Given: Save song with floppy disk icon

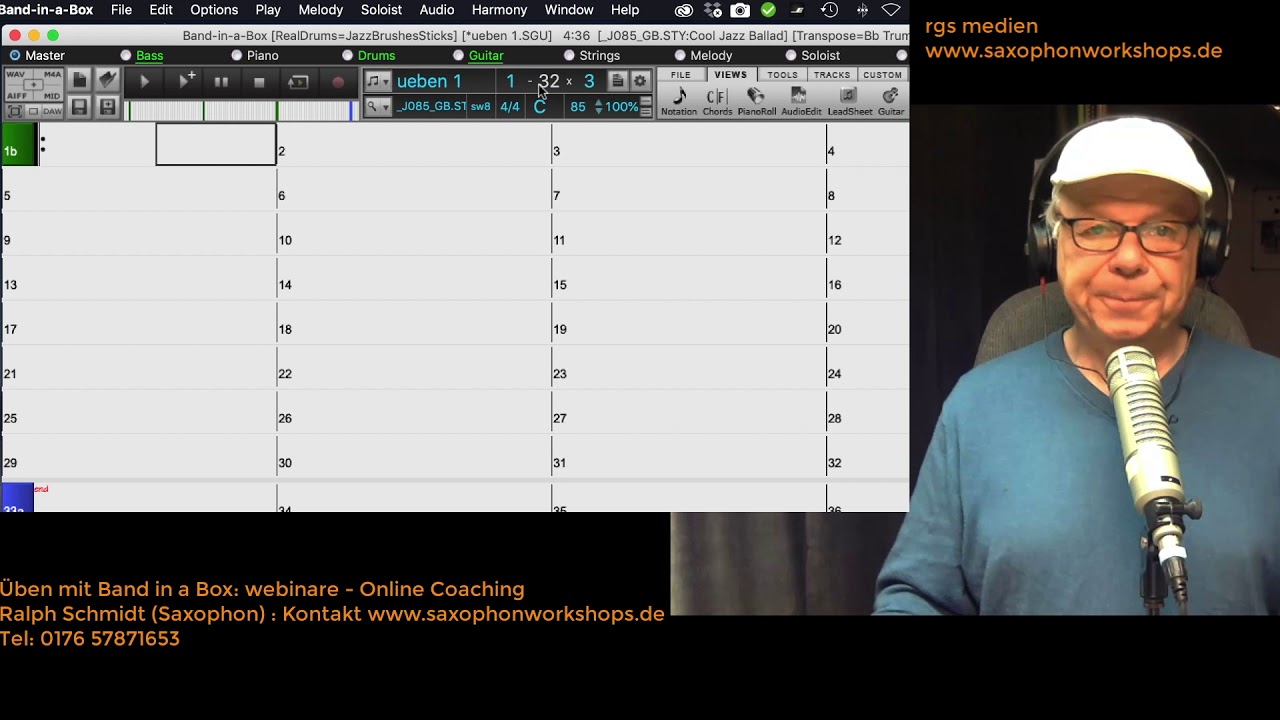Looking at the screenshot, I should [79, 108].
